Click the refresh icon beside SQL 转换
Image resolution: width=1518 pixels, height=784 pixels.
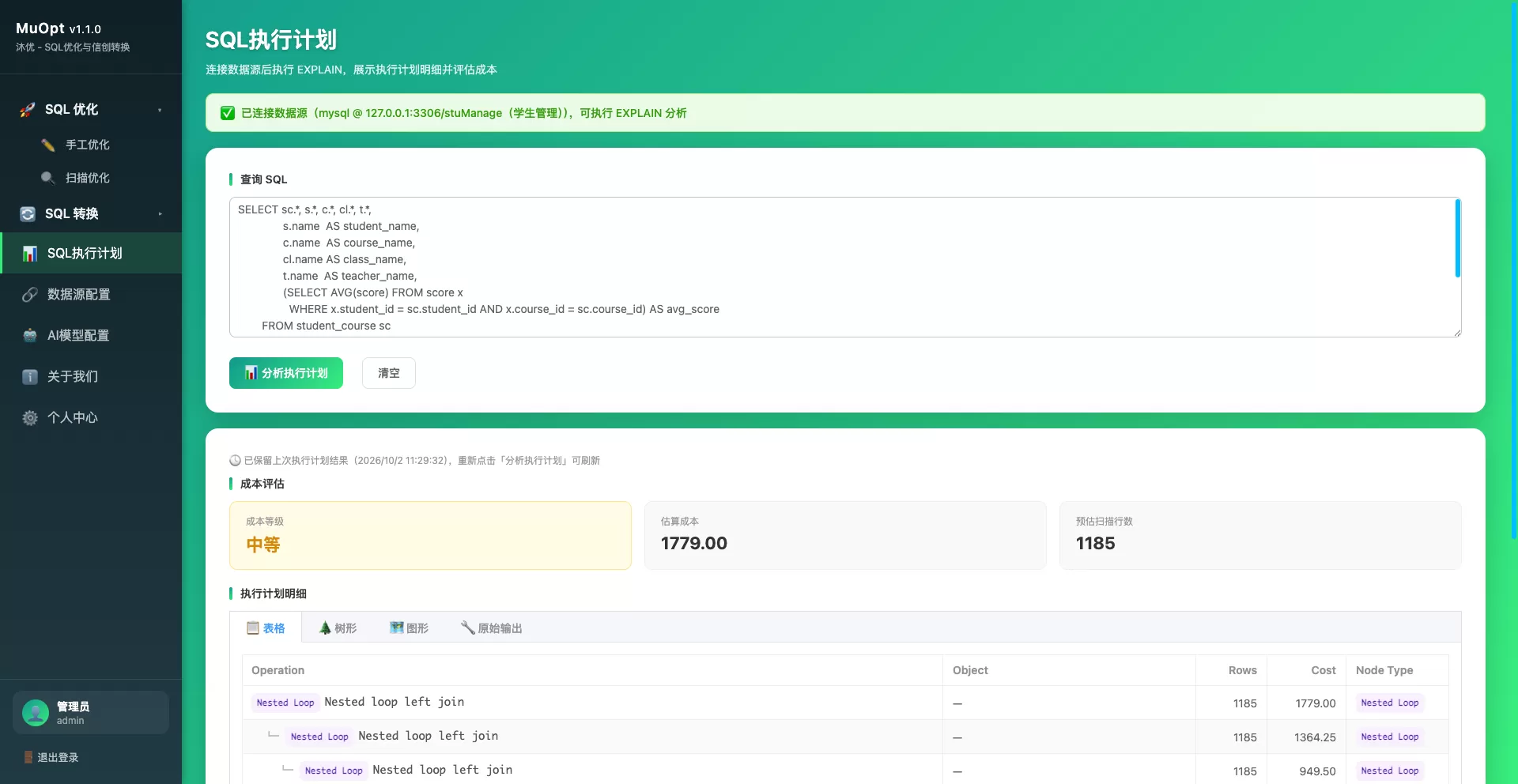click(28, 214)
